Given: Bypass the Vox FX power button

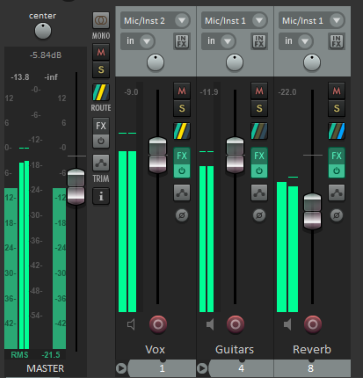Looking at the screenshot, I should 182,171.
